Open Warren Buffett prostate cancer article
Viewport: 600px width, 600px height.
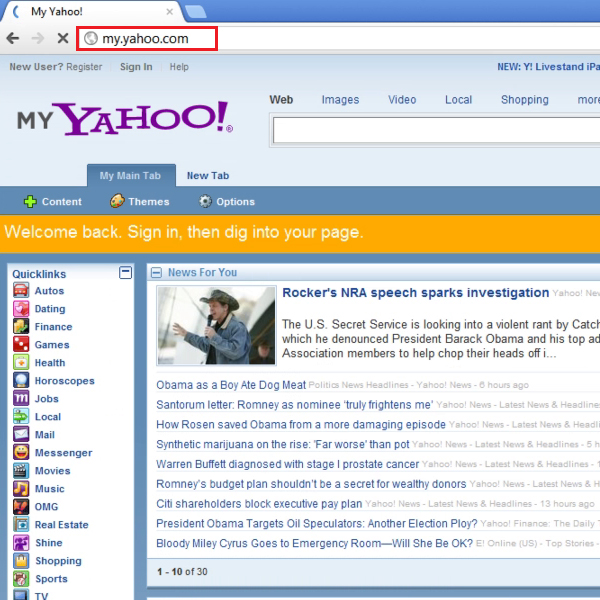(287, 464)
